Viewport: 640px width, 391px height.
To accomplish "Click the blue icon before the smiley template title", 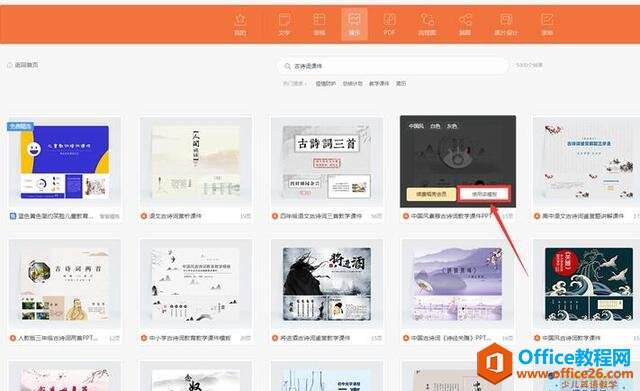I will (x=13, y=216).
